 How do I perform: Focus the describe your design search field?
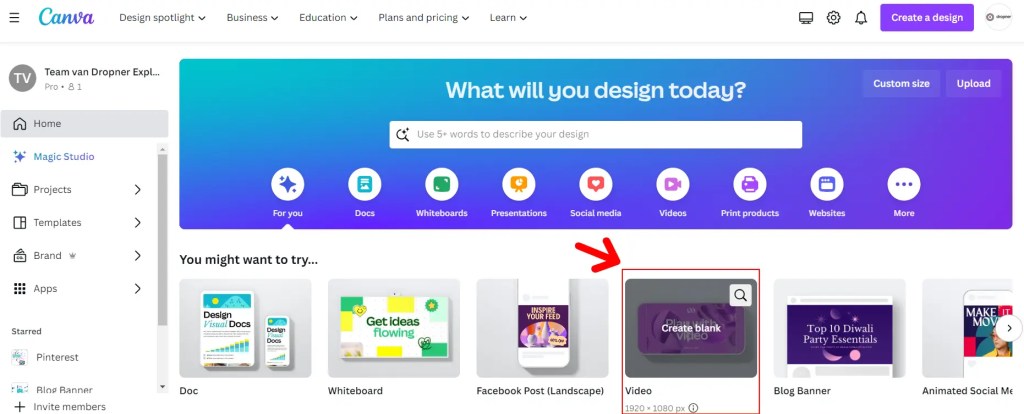pos(596,135)
